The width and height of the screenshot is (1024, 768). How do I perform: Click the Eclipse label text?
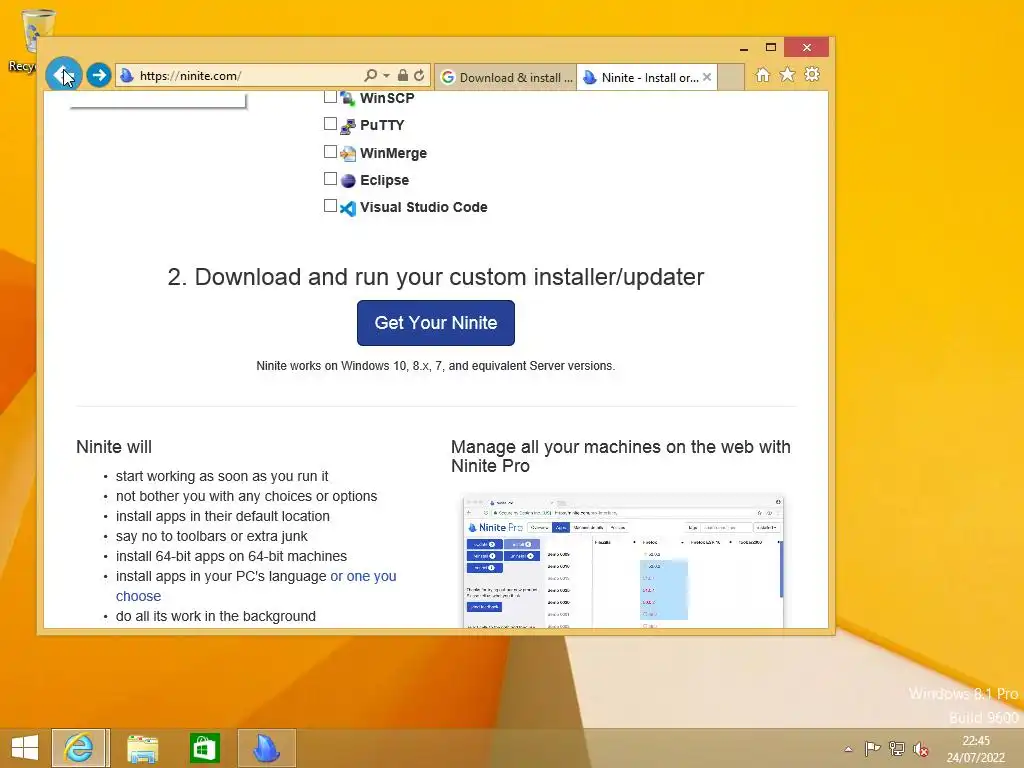[x=385, y=180]
